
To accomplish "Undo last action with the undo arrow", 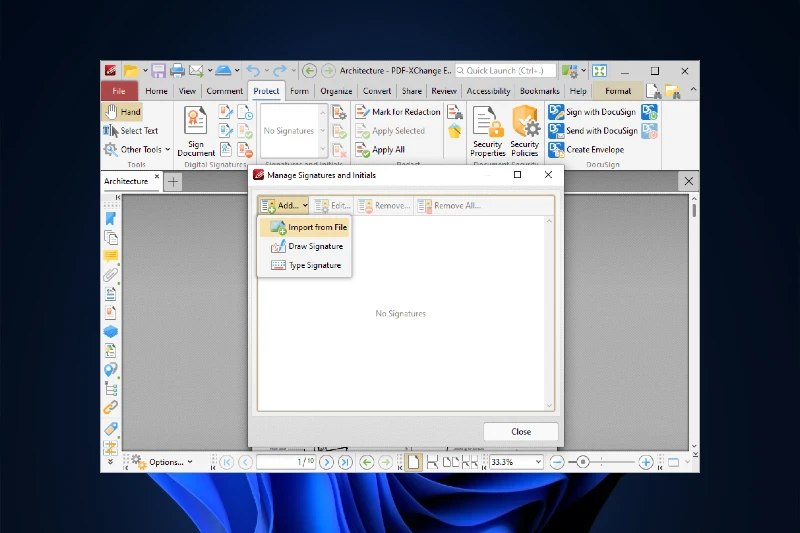I will pos(253,70).
